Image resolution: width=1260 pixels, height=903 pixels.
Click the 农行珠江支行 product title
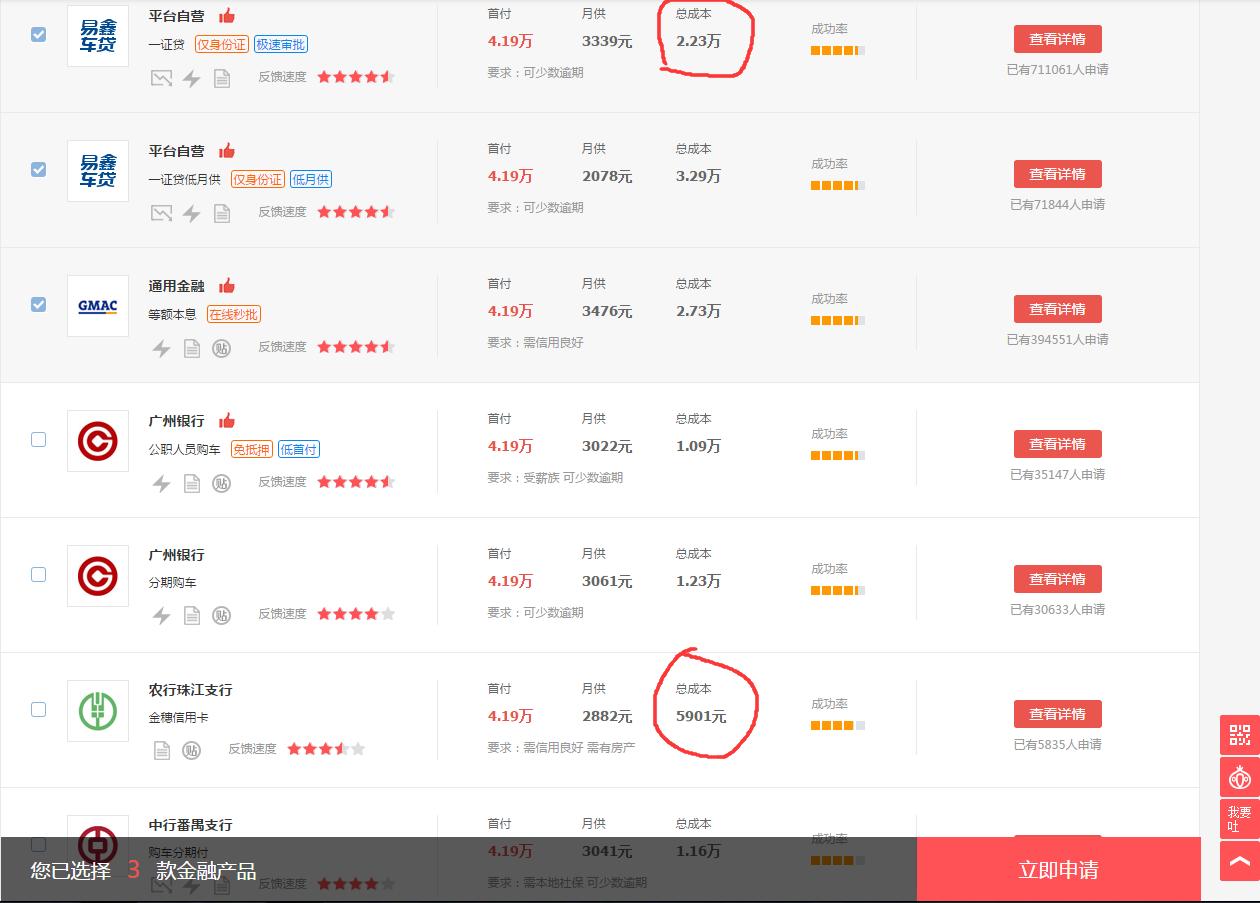[x=190, y=690]
